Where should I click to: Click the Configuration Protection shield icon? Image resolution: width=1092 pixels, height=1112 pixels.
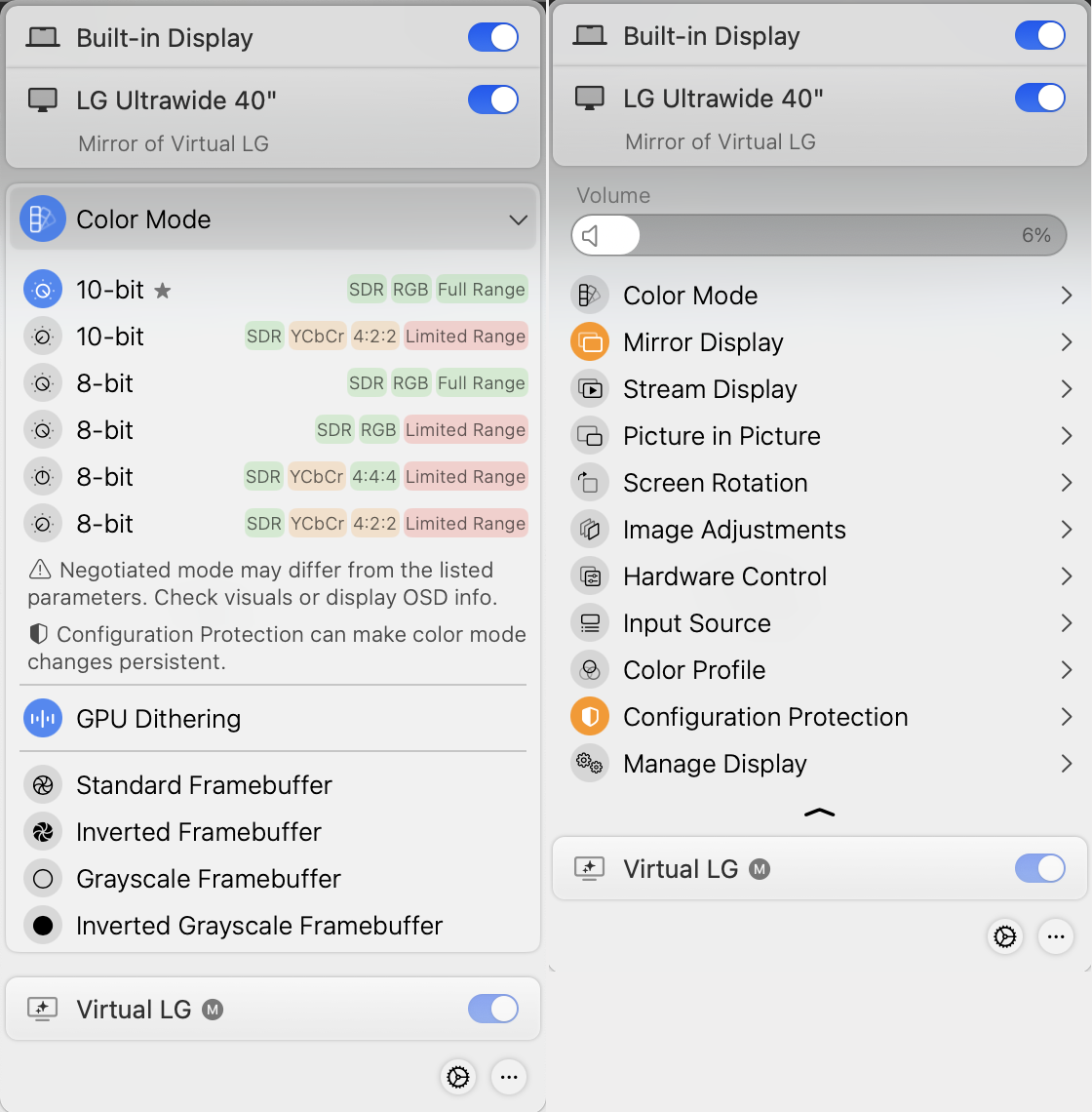[590, 717]
